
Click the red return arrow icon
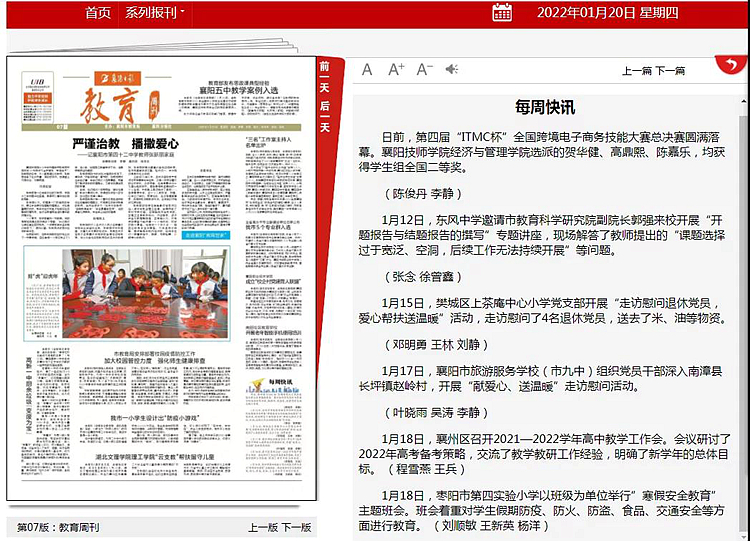point(731,64)
